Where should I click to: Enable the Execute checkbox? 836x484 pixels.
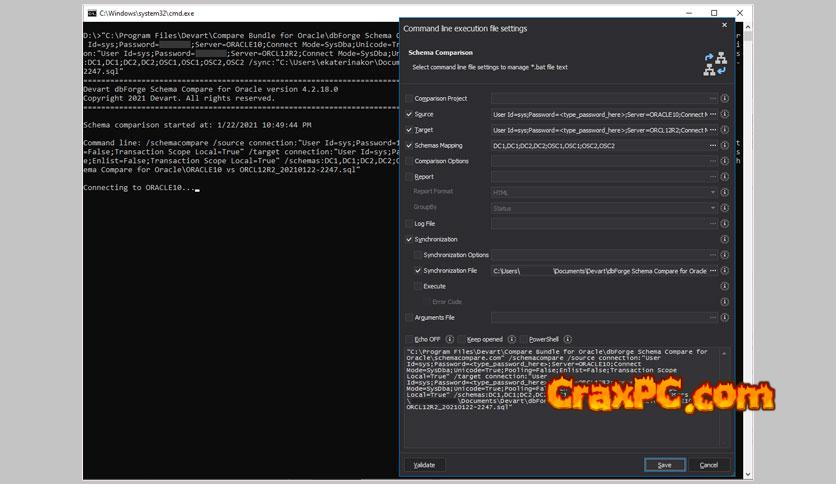point(418,286)
